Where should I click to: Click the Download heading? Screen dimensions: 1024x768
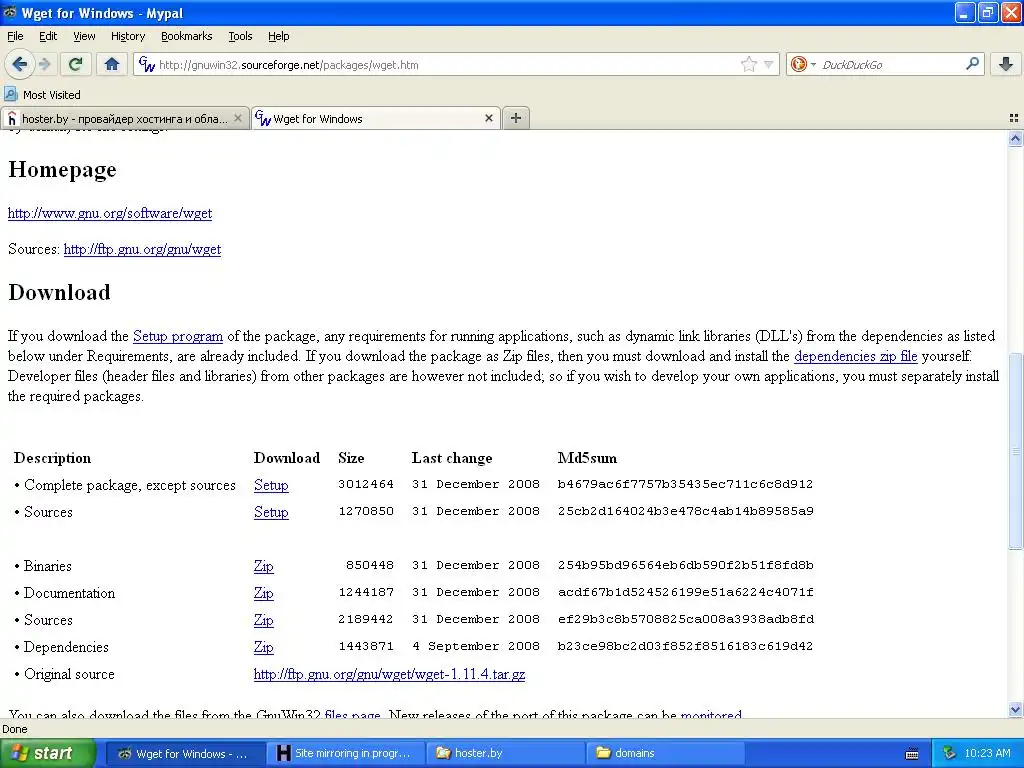(59, 292)
